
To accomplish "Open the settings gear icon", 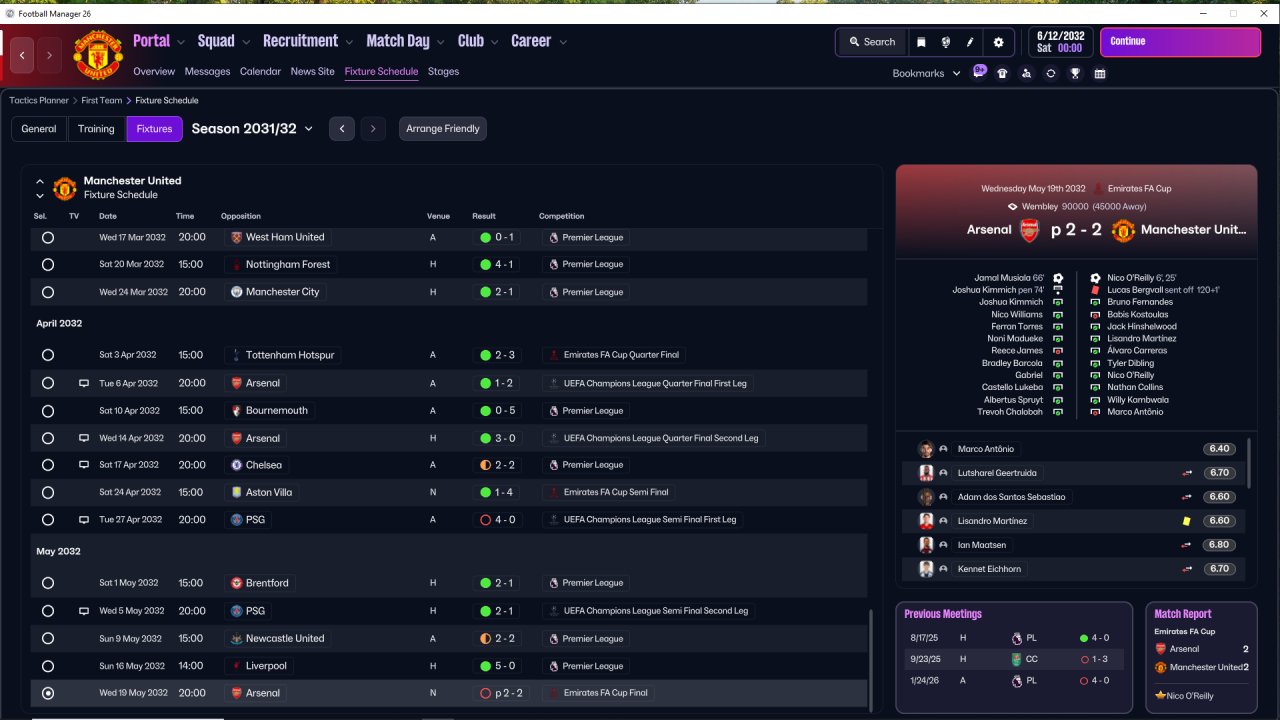I will click(x=998, y=42).
